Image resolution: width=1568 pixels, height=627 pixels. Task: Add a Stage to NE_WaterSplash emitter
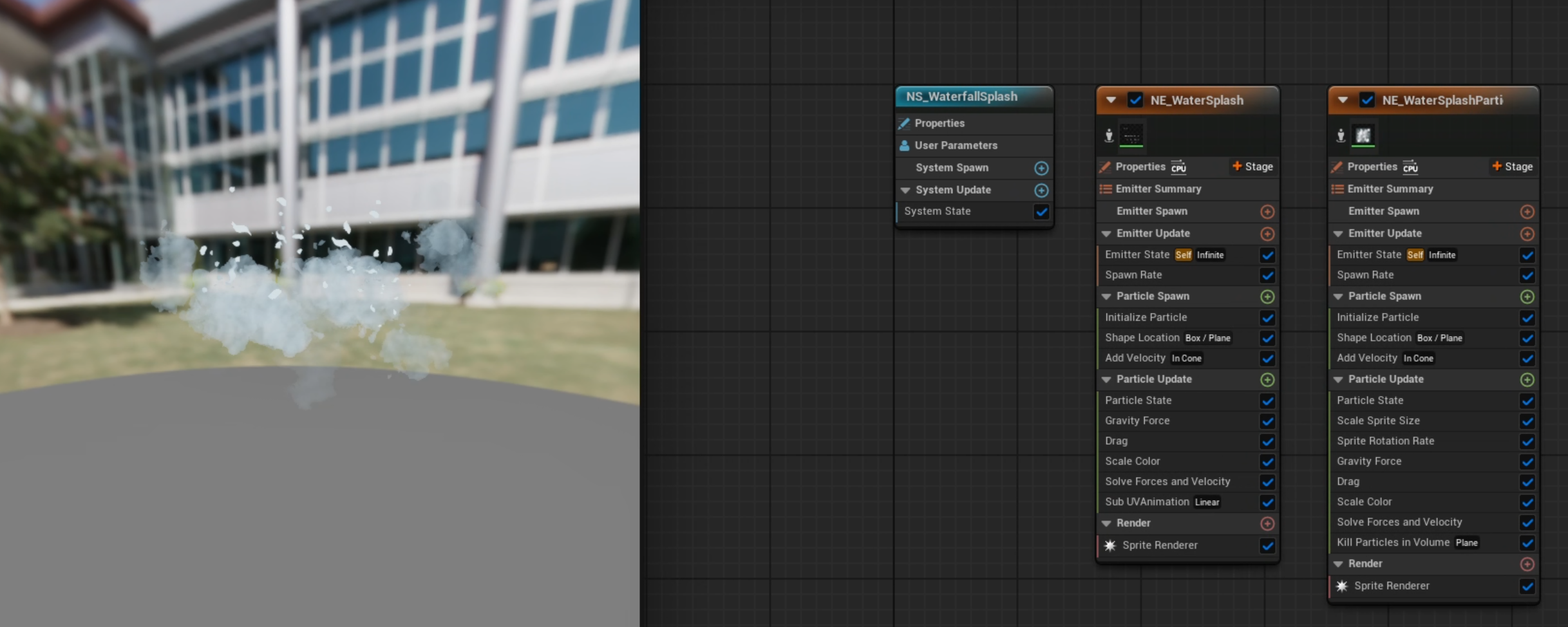click(x=1252, y=167)
